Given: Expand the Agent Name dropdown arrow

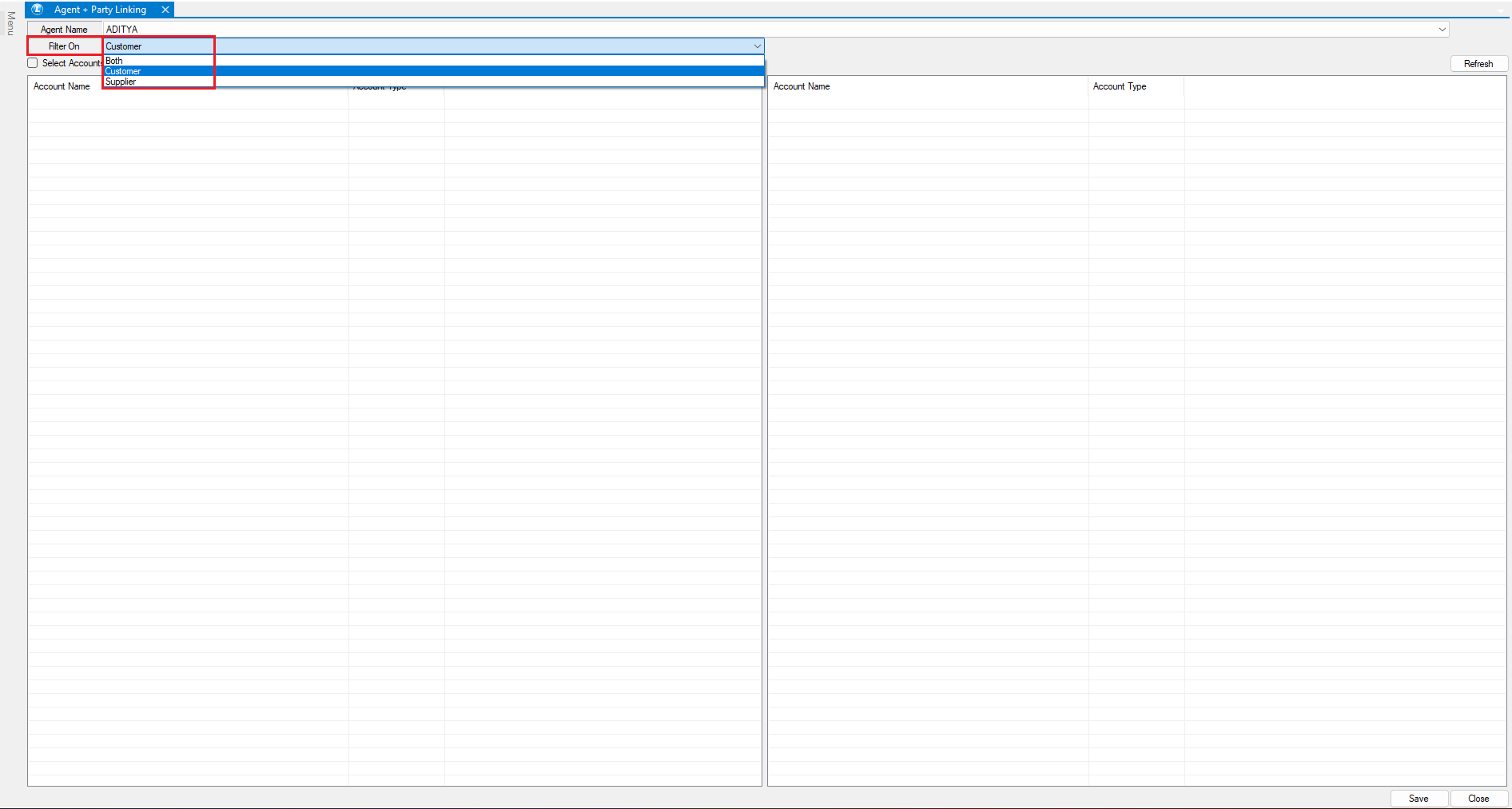Looking at the screenshot, I should pyautogui.click(x=1442, y=30).
